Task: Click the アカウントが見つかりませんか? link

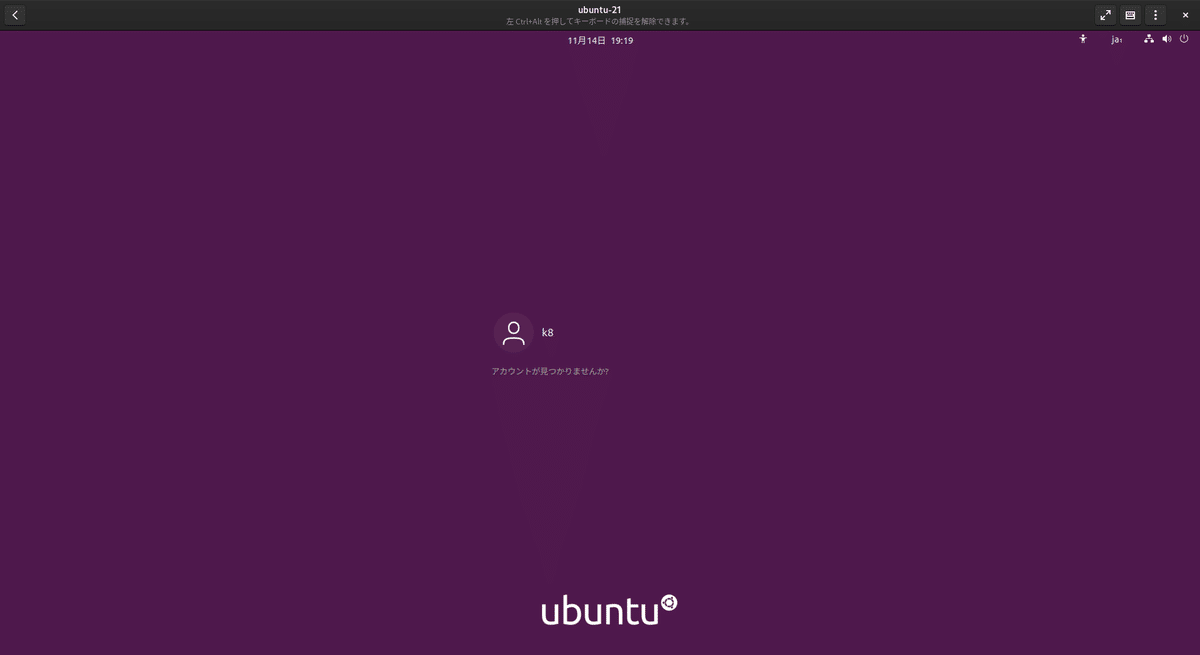Action: [x=550, y=371]
